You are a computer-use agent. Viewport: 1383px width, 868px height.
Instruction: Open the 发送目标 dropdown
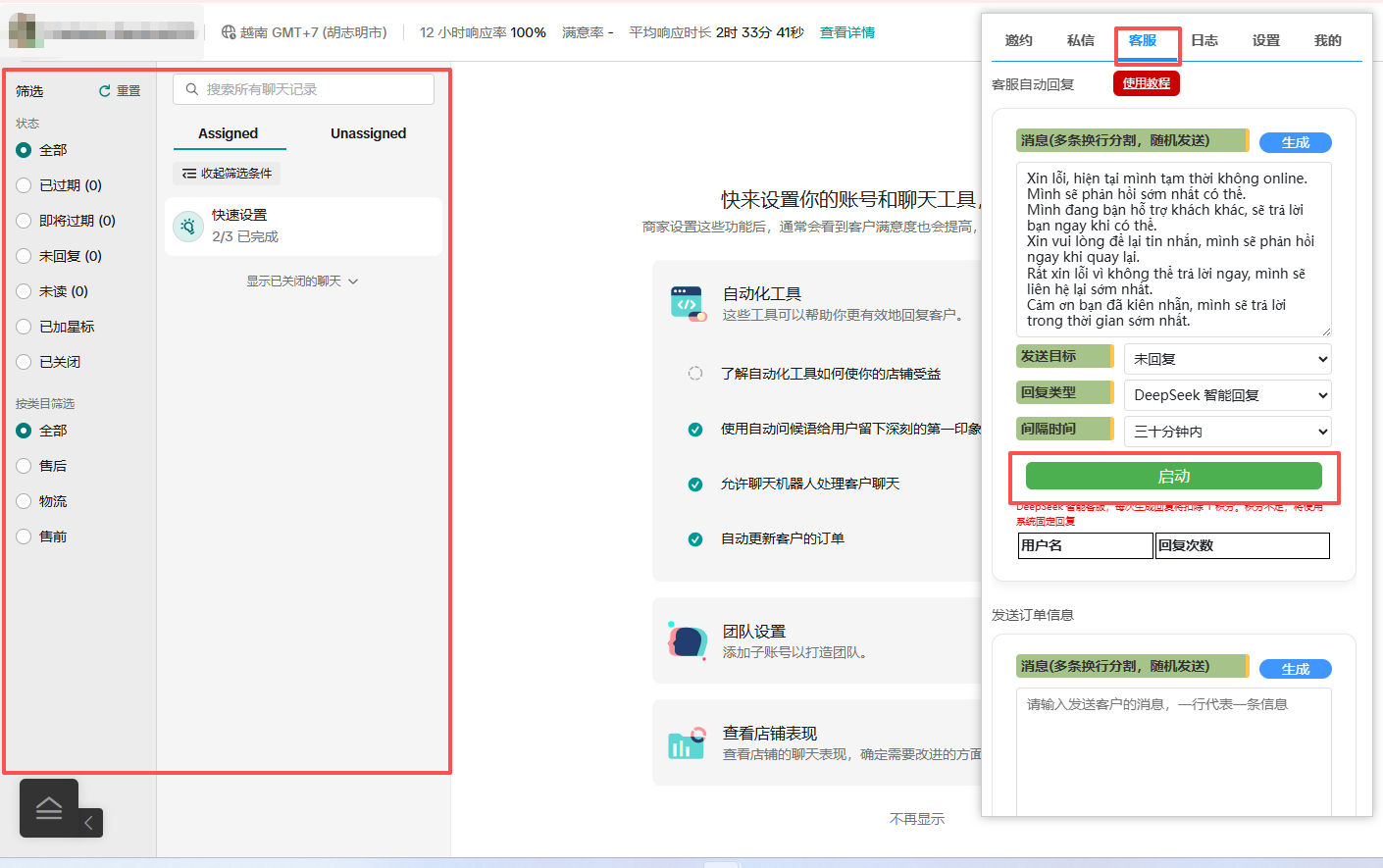pos(1227,359)
